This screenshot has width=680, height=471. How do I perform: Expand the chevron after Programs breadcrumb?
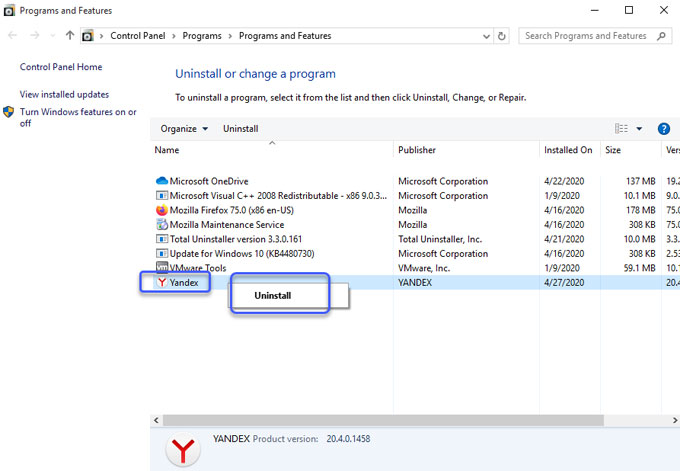tap(230, 36)
